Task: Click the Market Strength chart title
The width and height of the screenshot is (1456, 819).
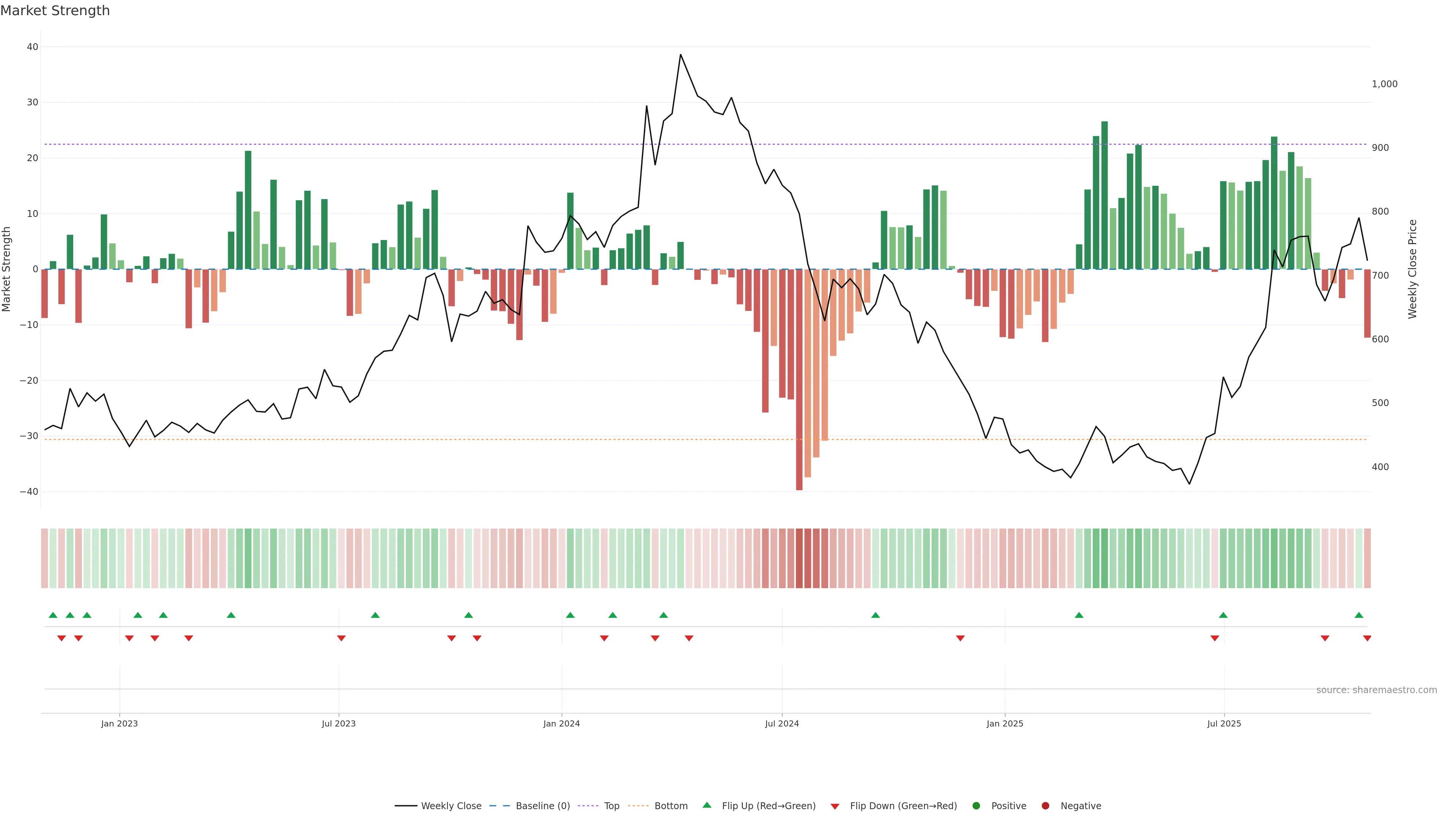Action: point(55,11)
